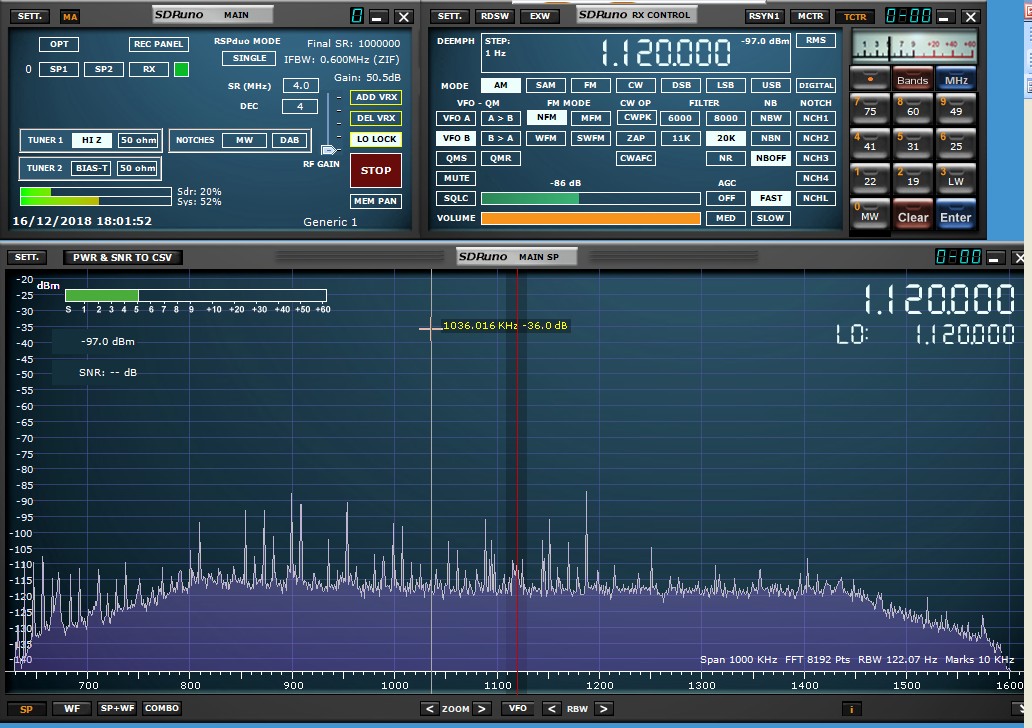Viewport: 1032px width, 728px height.
Task: Select the 25 meter band key
Action: point(956,144)
